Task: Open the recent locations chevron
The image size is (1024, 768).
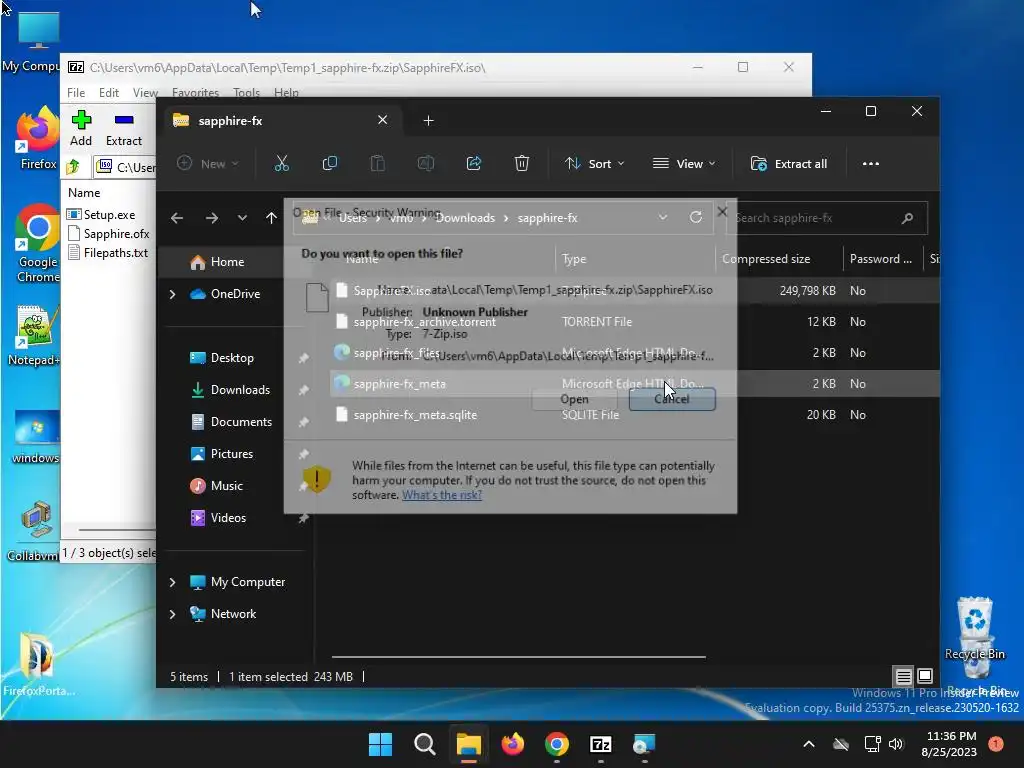Action: pyautogui.click(x=242, y=218)
